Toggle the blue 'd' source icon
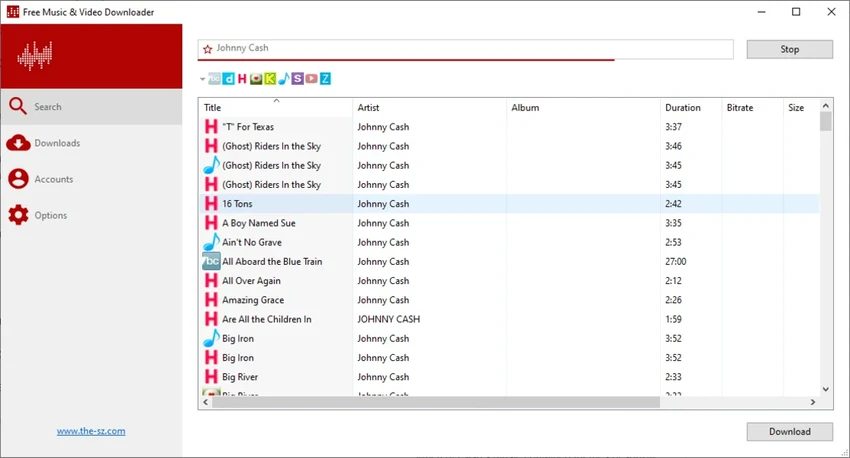Screen dimensions: 850x458 (229, 79)
